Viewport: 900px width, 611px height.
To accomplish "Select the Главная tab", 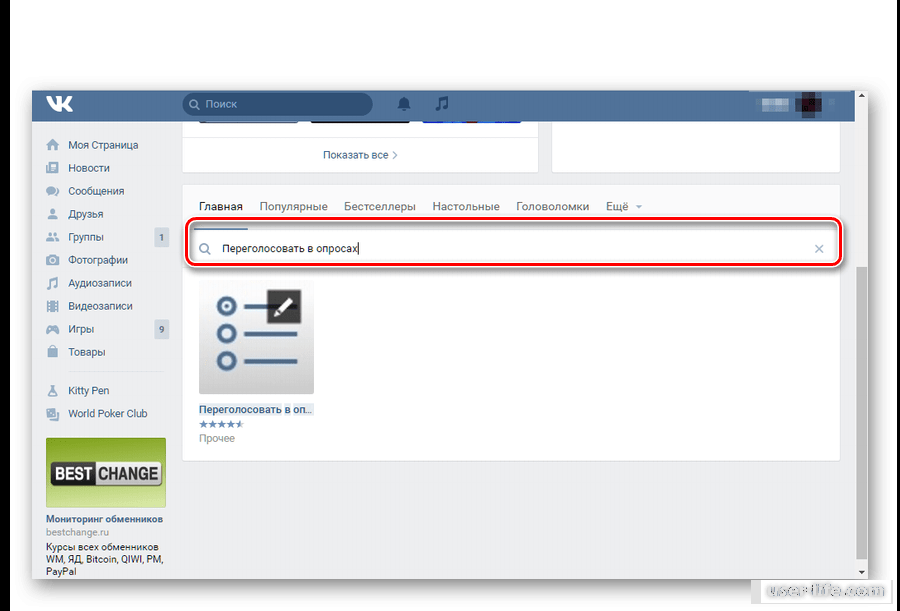I will (x=221, y=206).
